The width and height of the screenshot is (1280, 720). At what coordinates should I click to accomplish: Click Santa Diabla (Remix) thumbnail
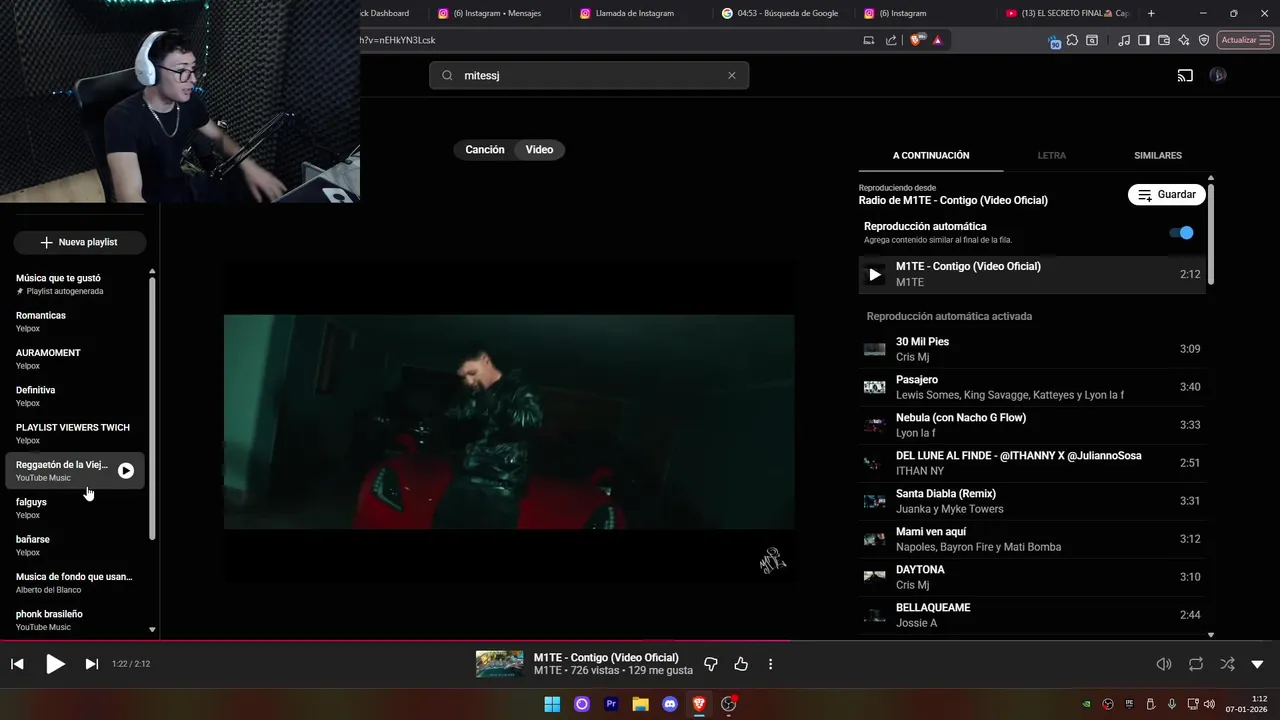875,501
